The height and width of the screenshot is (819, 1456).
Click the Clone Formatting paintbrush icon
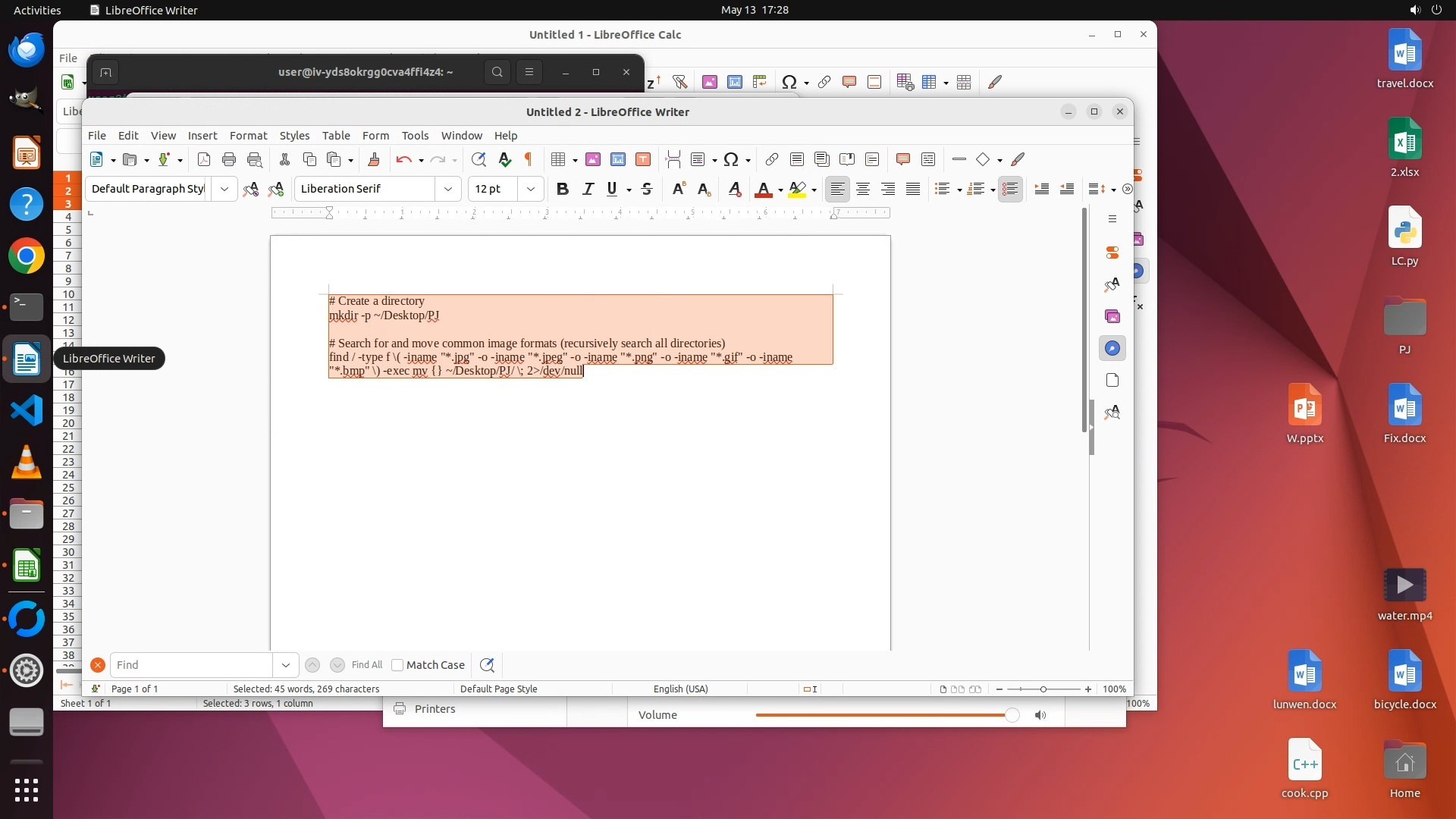[373, 159]
